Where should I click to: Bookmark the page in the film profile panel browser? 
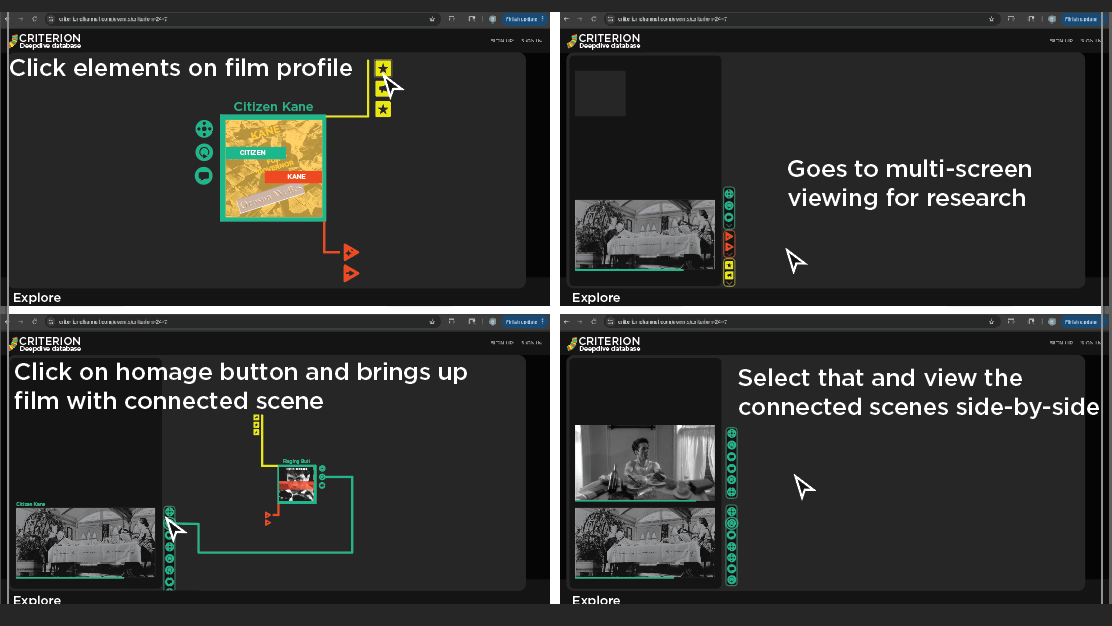tap(432, 19)
